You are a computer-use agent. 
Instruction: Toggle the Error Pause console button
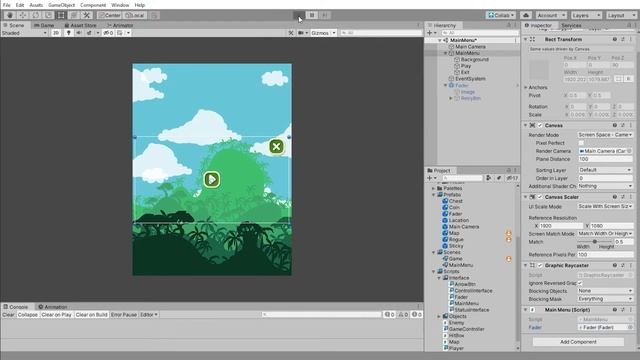[x=124, y=315]
